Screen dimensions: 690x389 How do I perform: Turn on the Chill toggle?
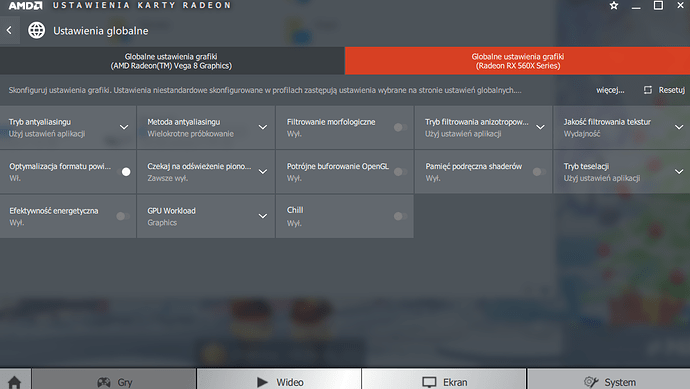tap(400, 216)
